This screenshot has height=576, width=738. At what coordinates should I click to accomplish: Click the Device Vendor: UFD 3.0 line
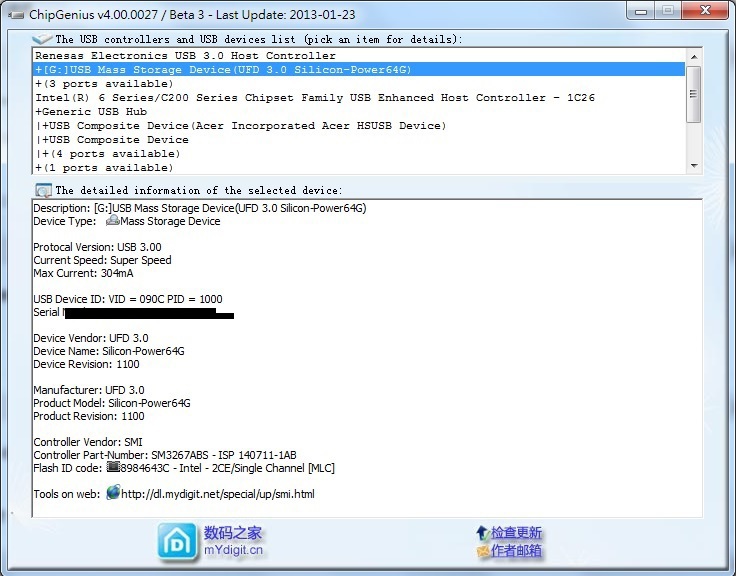click(91, 338)
